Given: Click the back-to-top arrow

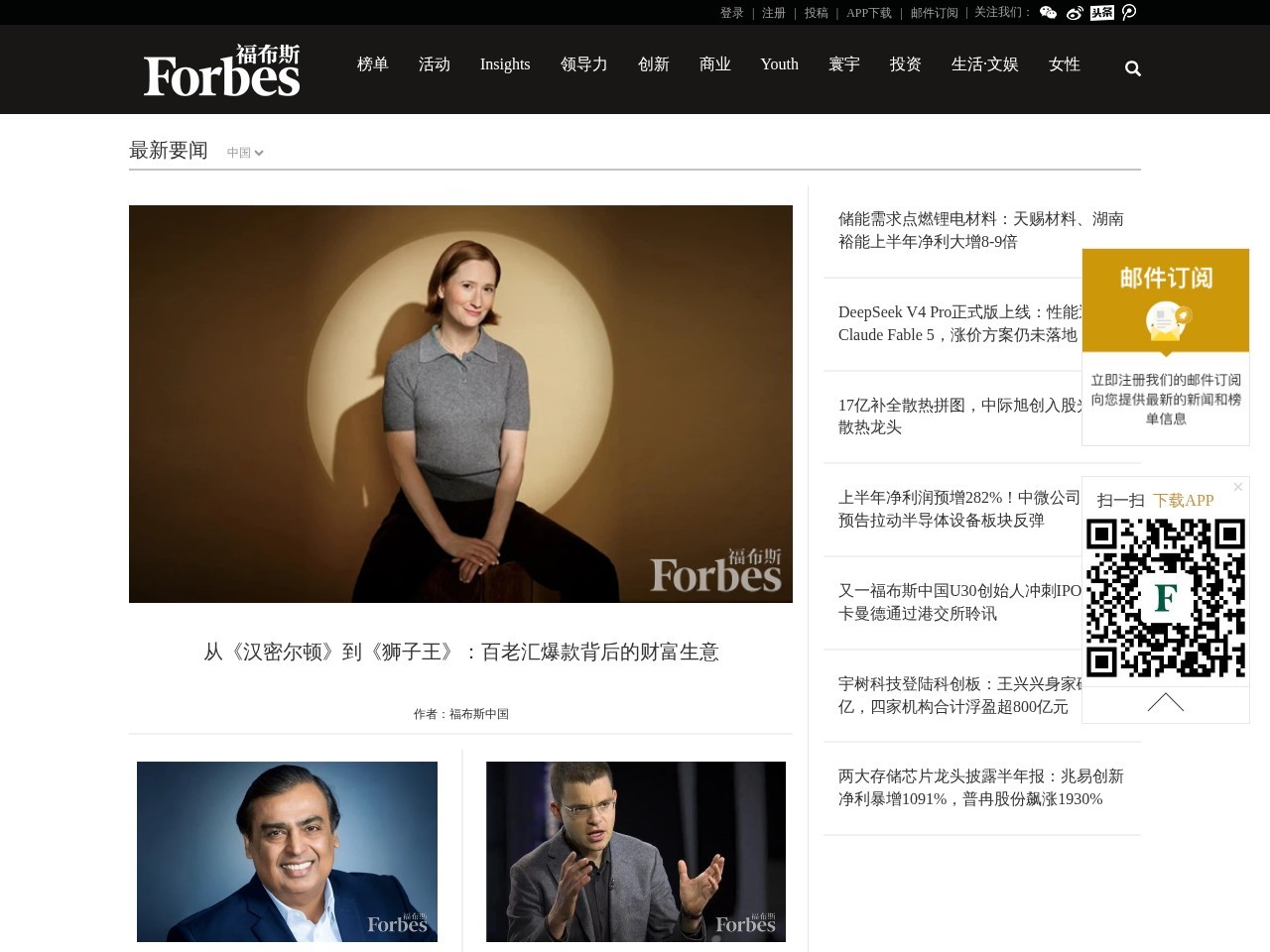Looking at the screenshot, I should point(1166,703).
